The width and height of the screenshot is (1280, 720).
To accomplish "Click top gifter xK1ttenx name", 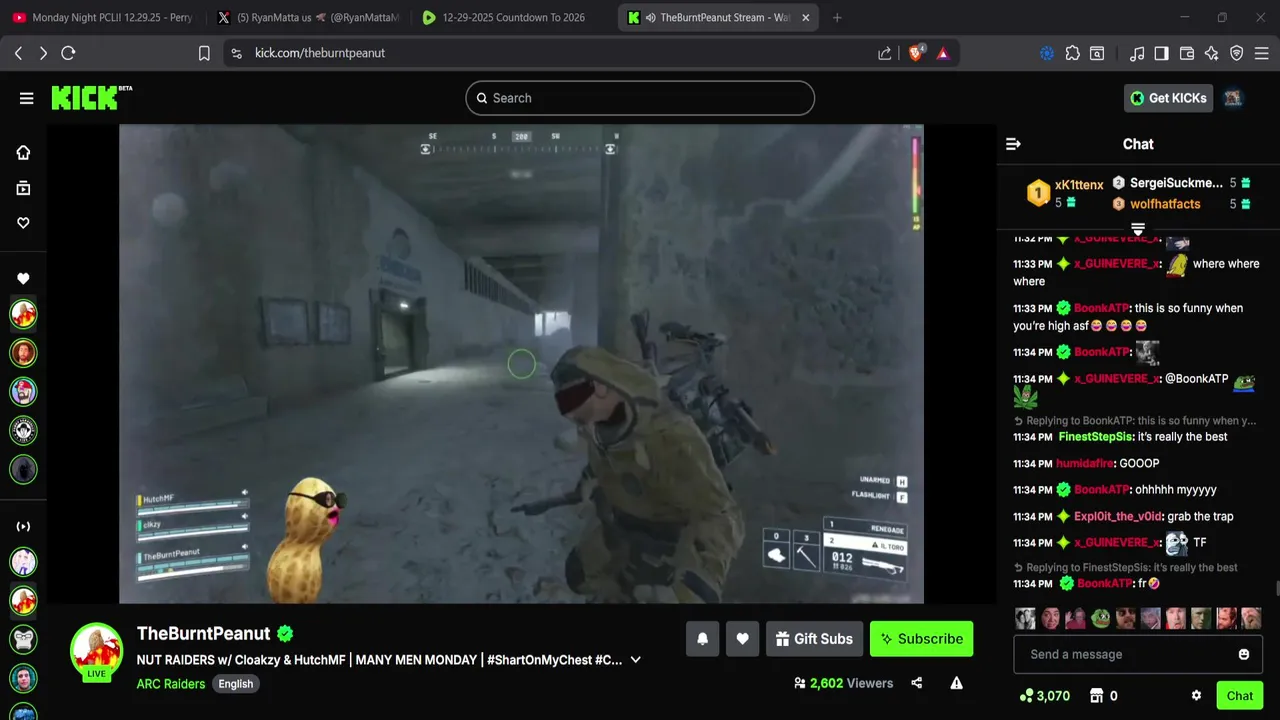I will coord(1079,185).
